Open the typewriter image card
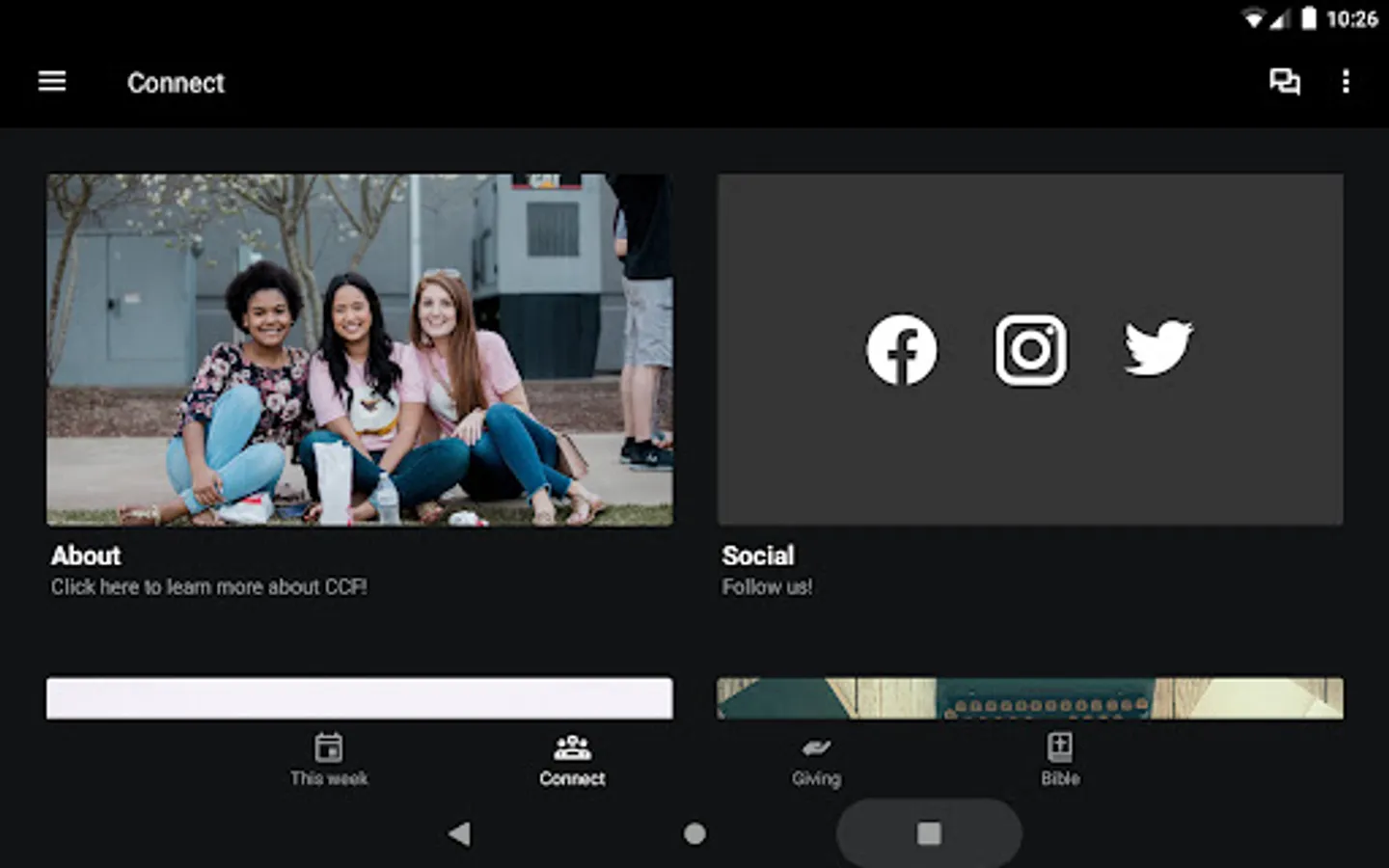The width and height of the screenshot is (1389, 868). click(1030, 697)
